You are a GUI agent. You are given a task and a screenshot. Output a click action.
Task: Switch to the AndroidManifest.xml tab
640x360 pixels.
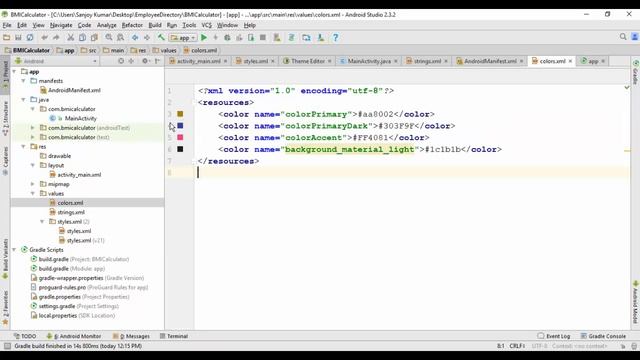[x=490, y=61]
